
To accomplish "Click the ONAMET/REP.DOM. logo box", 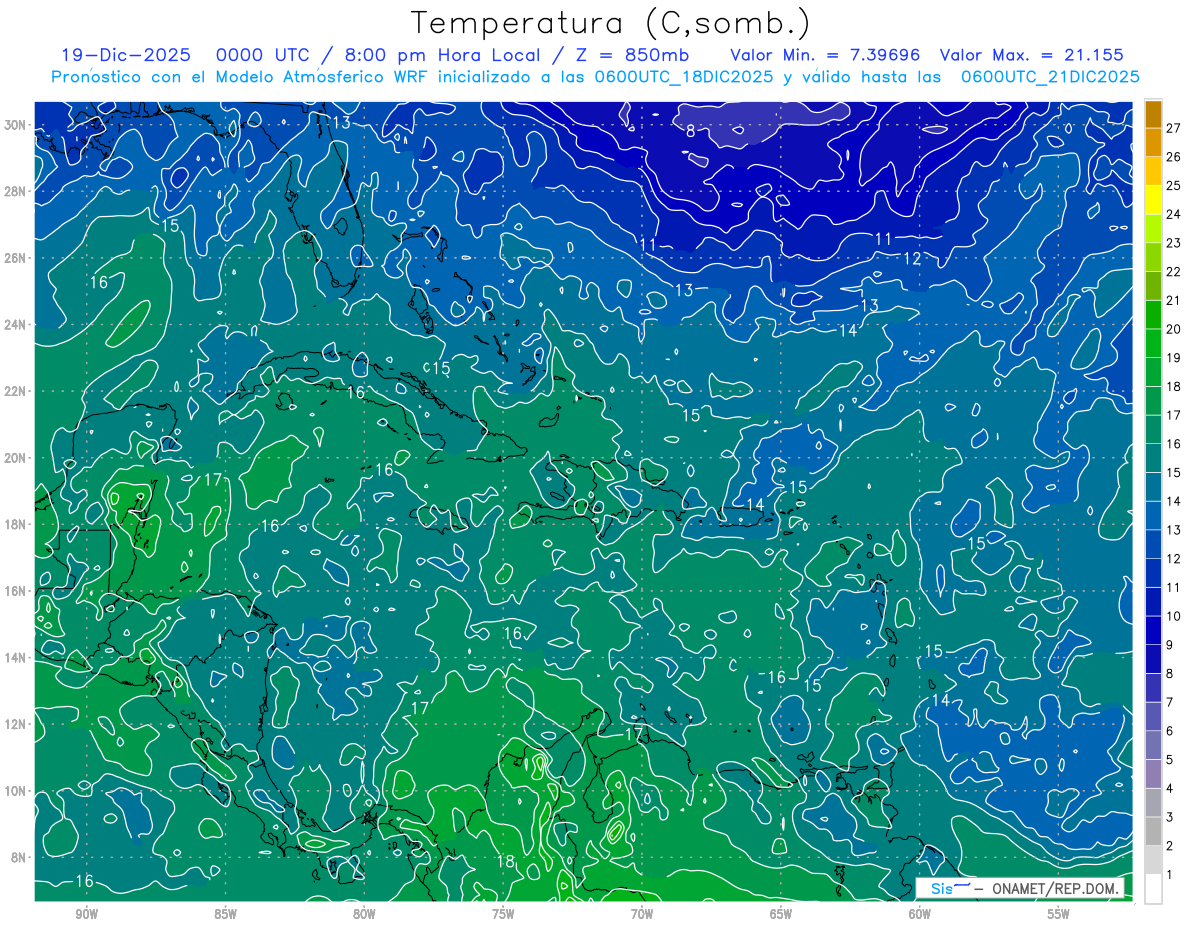I will [1020, 888].
